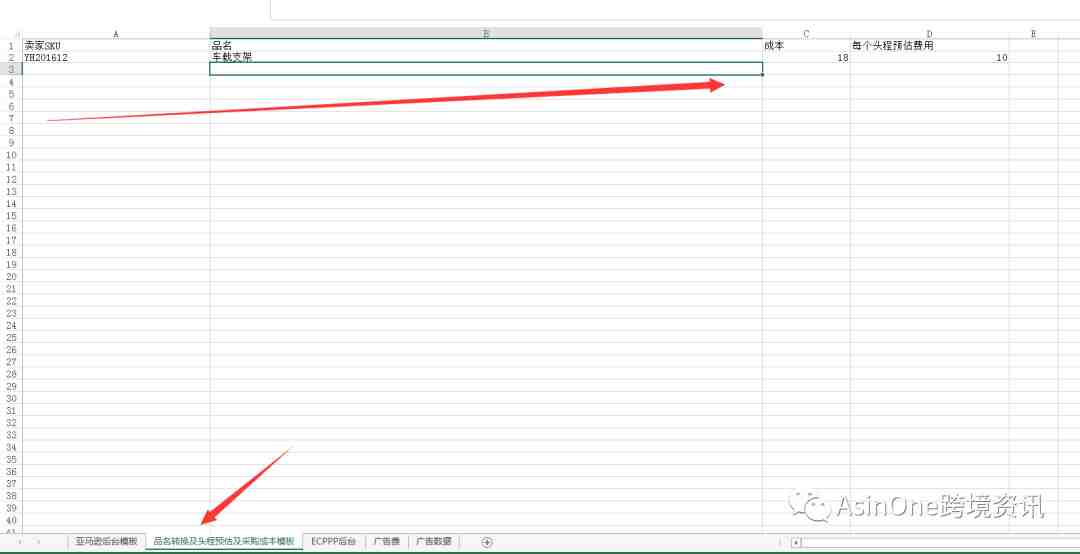1080x554 pixels.
Task: Add a new sheet with plus icon
Action: (487, 542)
